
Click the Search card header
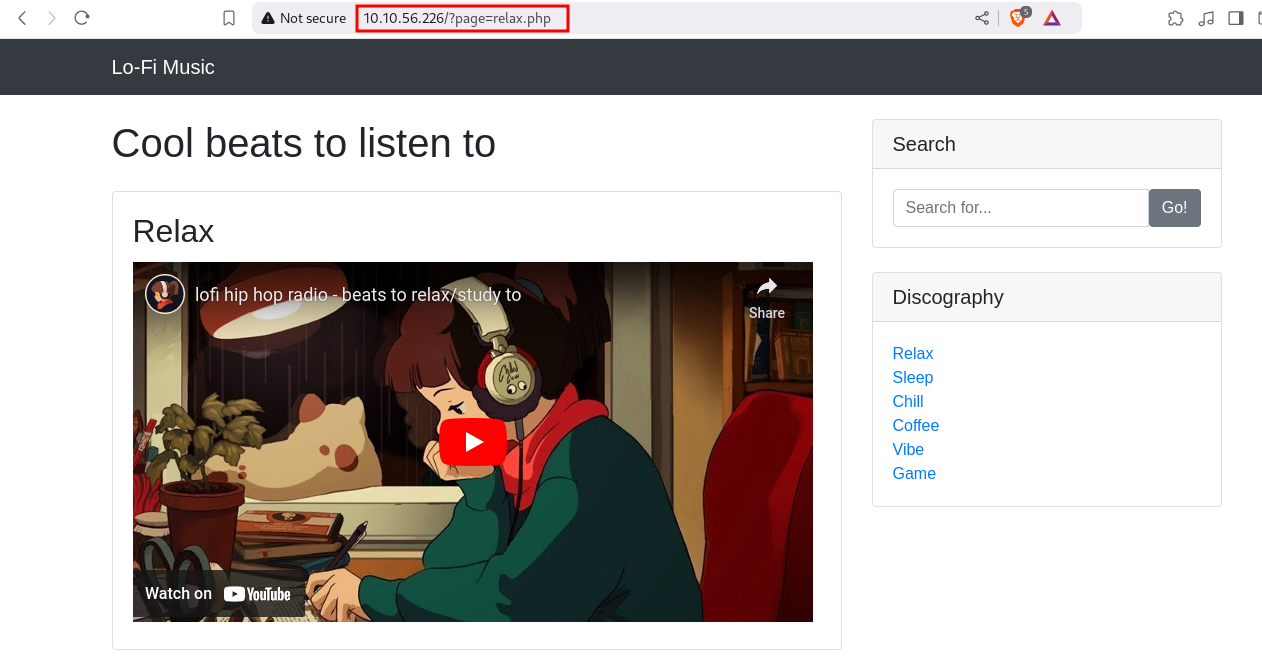[x=1047, y=144]
